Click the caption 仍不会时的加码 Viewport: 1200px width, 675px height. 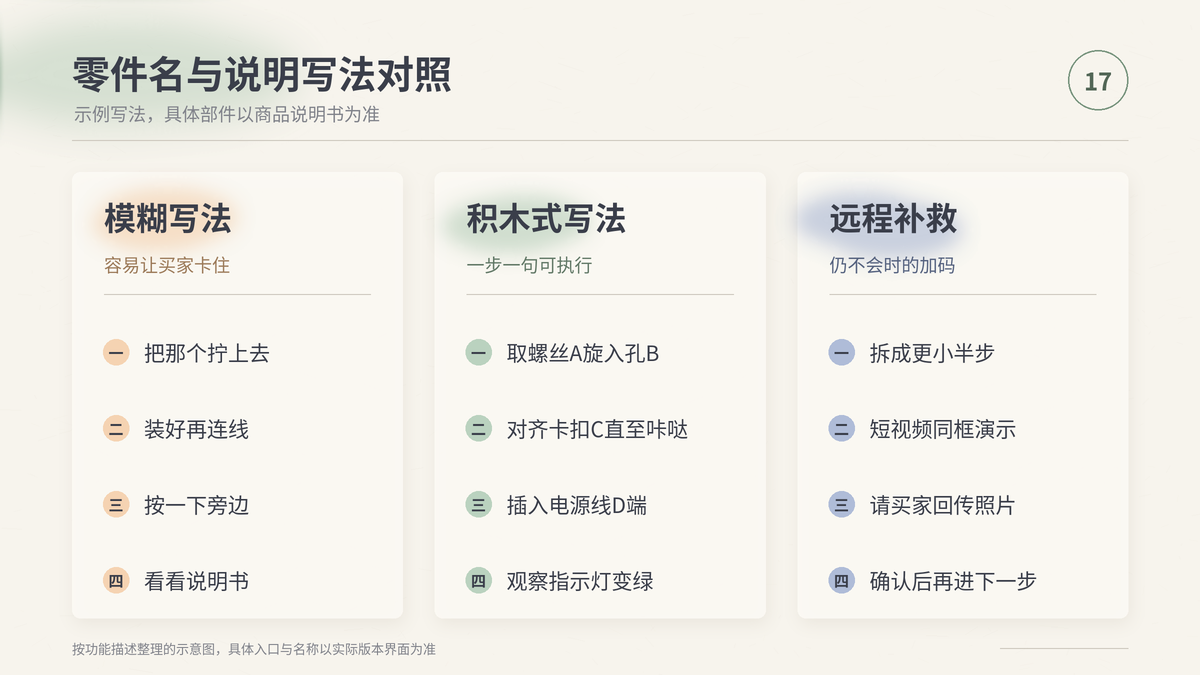pyautogui.click(x=892, y=266)
